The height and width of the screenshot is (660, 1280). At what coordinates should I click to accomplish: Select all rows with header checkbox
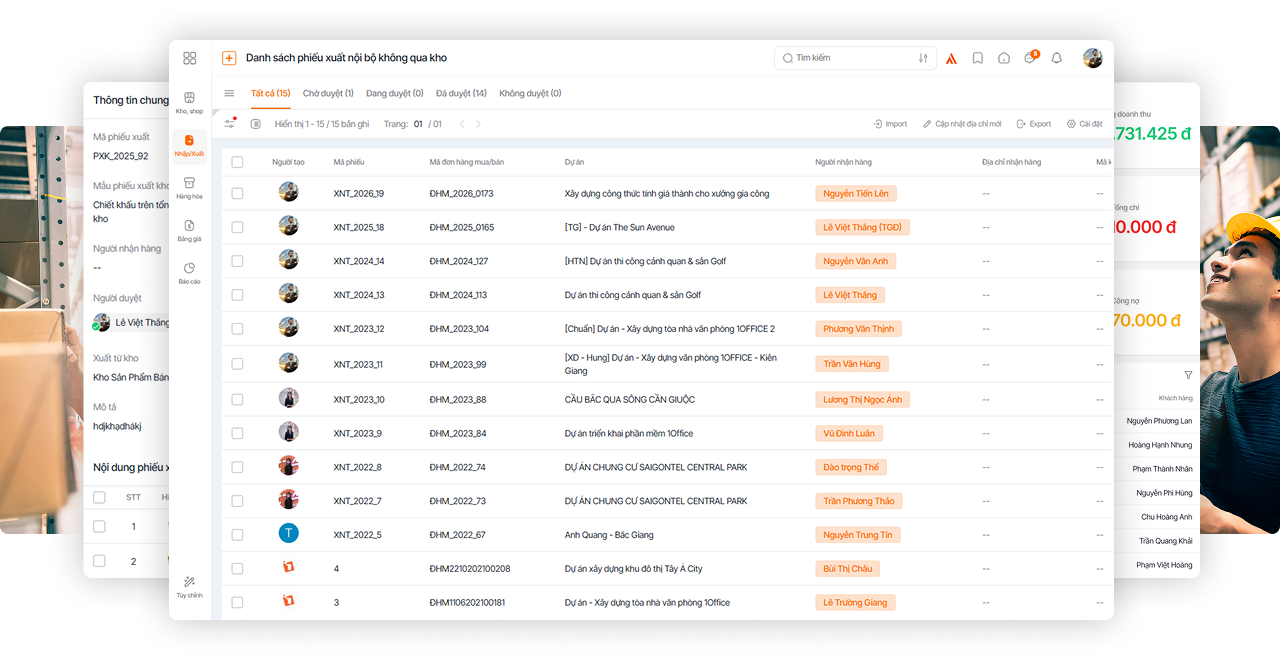point(237,162)
